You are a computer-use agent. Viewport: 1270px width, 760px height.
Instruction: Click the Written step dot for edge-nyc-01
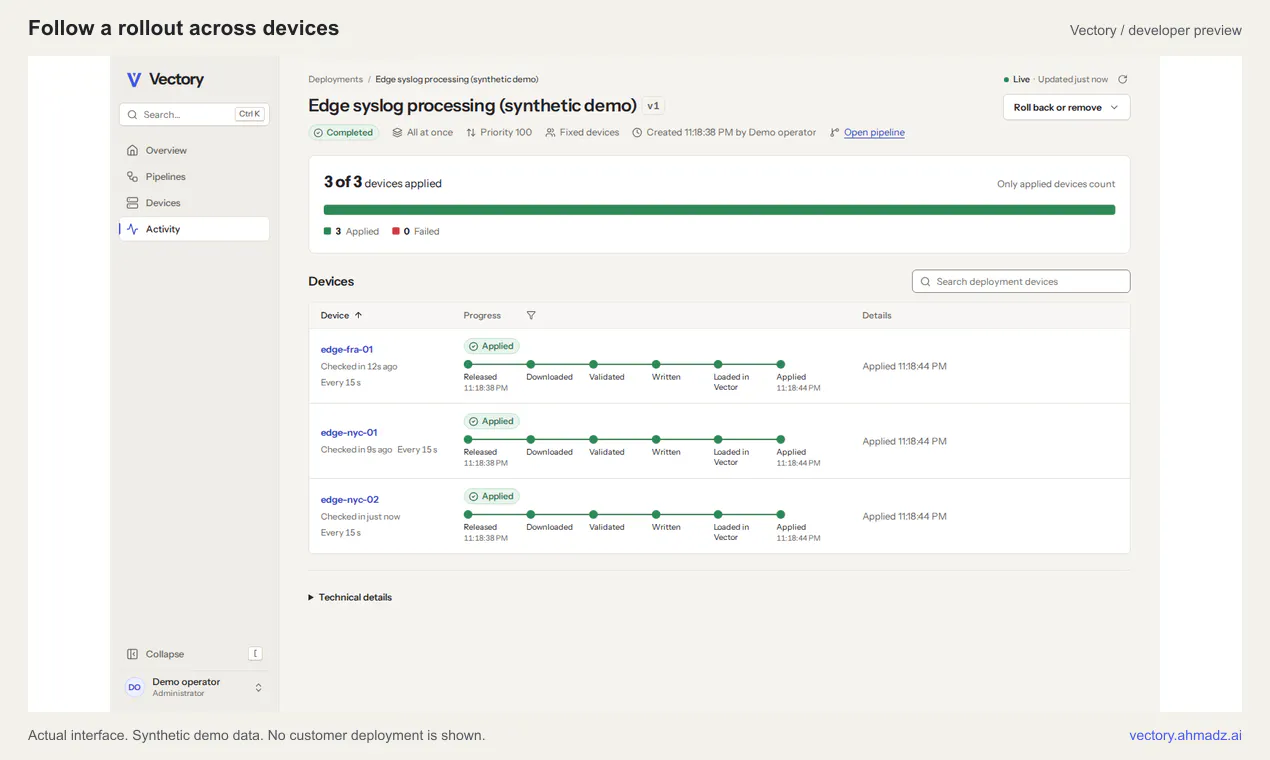tap(656, 439)
